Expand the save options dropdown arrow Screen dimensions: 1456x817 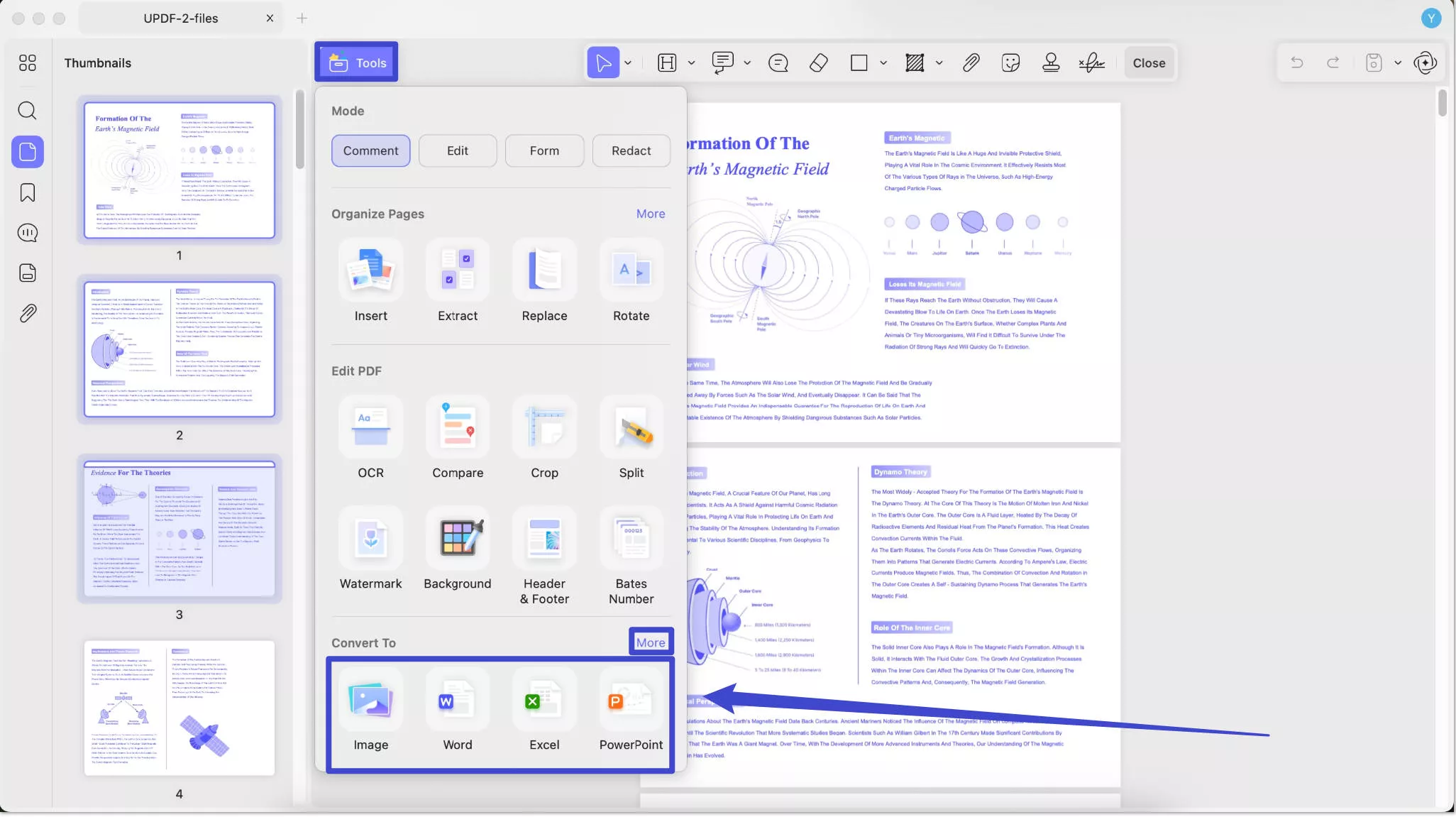(x=1398, y=62)
